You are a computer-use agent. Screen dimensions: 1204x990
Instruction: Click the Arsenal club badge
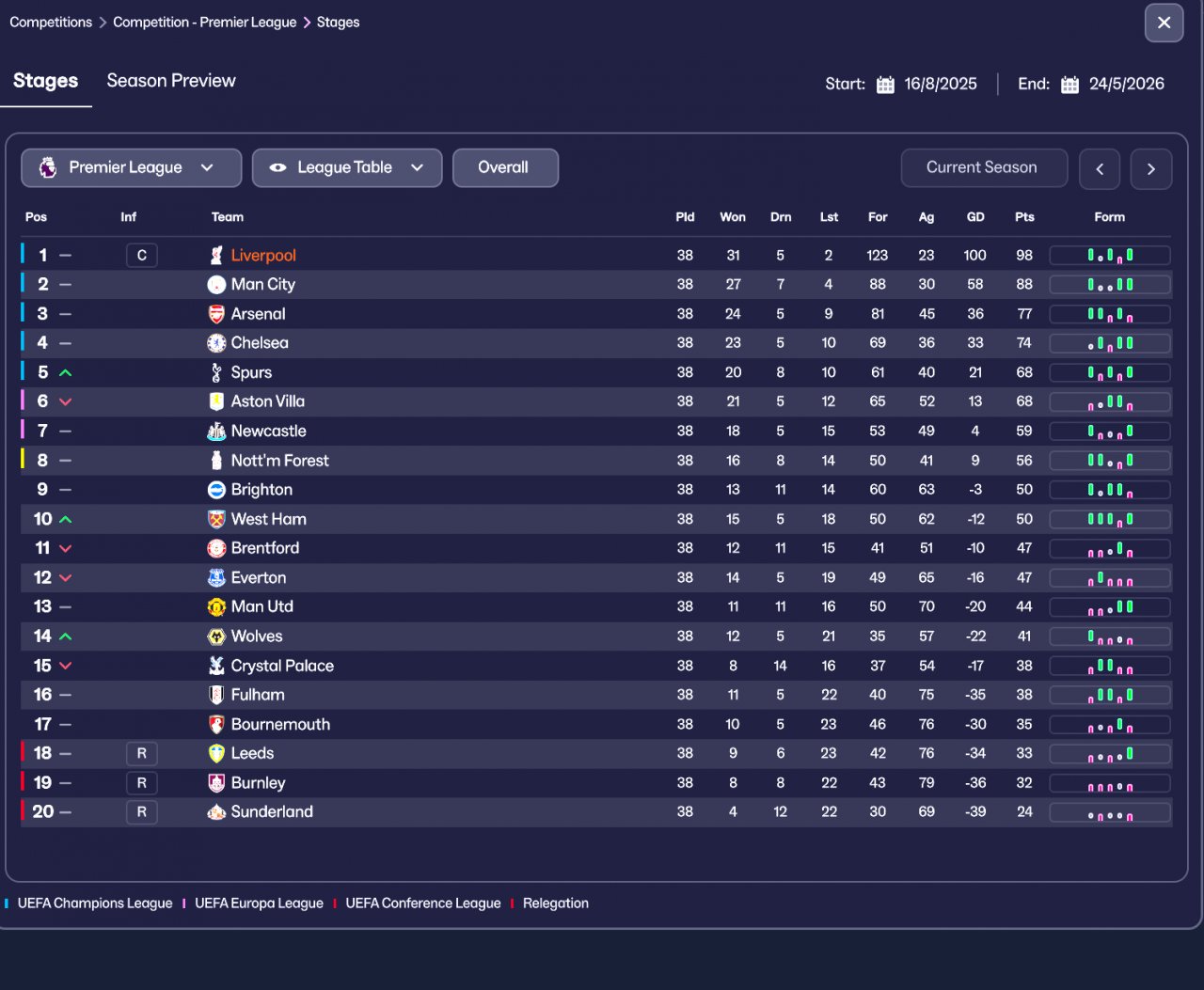(x=216, y=314)
